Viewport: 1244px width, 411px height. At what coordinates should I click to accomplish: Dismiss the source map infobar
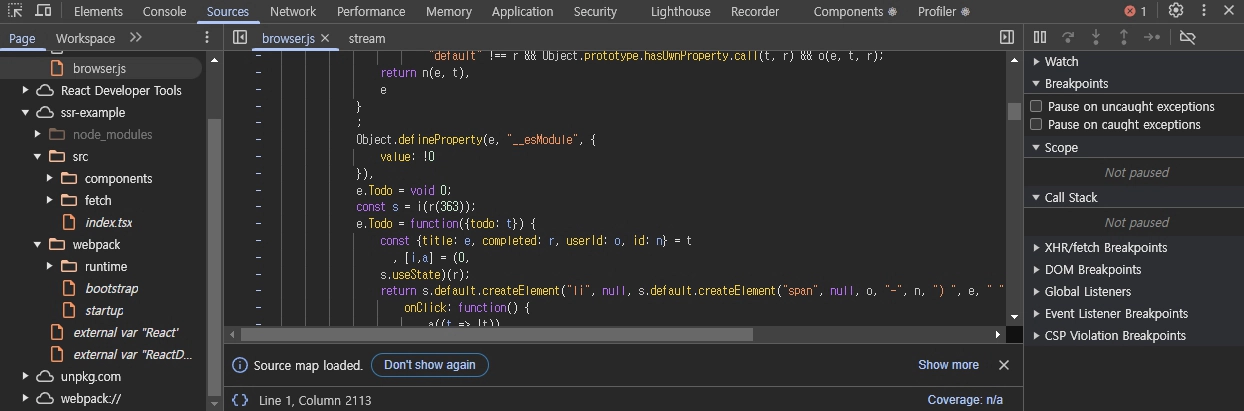pyautogui.click(x=1004, y=365)
